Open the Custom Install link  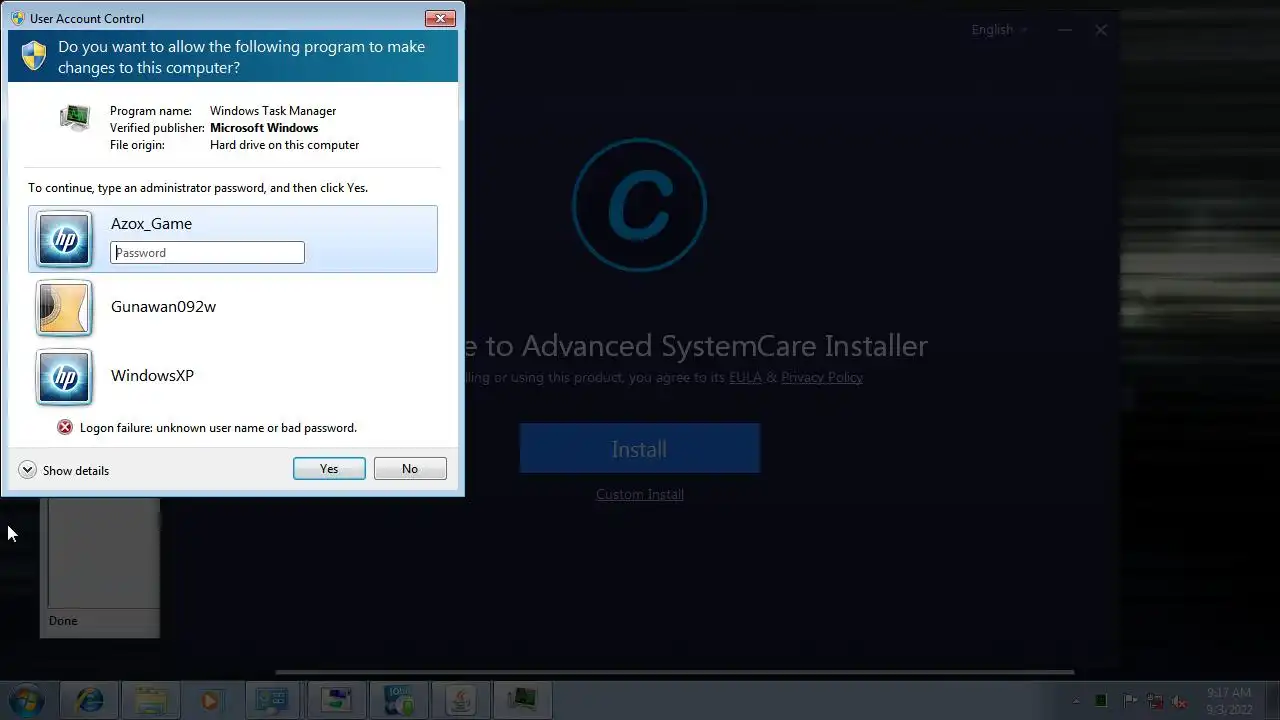coord(640,494)
